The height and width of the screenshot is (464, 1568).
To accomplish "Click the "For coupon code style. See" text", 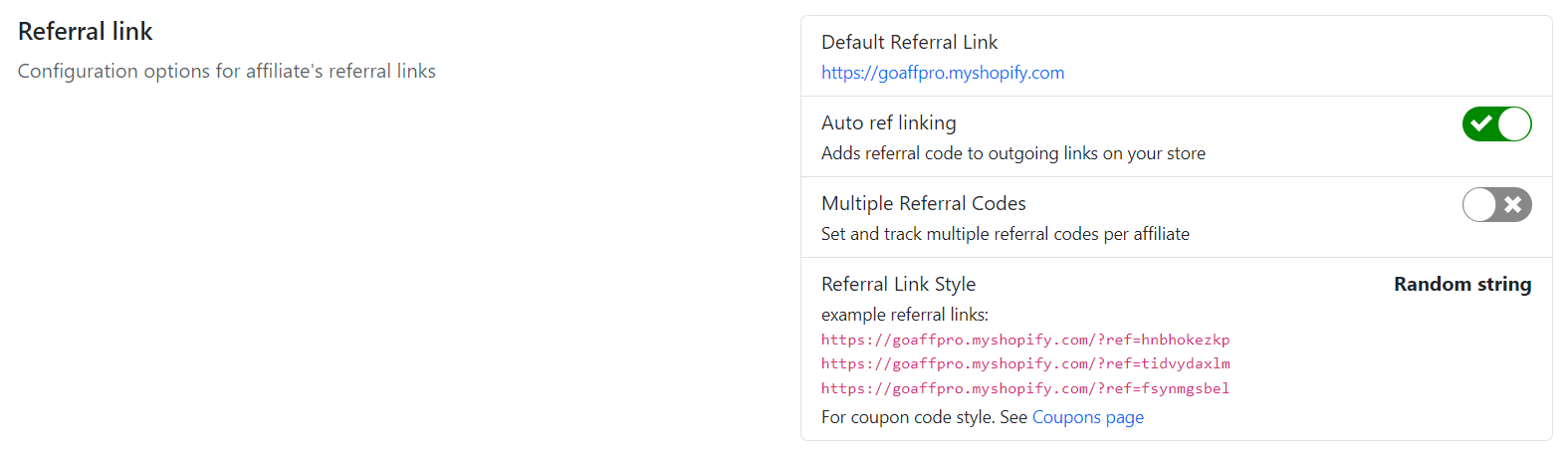I will (x=924, y=417).
